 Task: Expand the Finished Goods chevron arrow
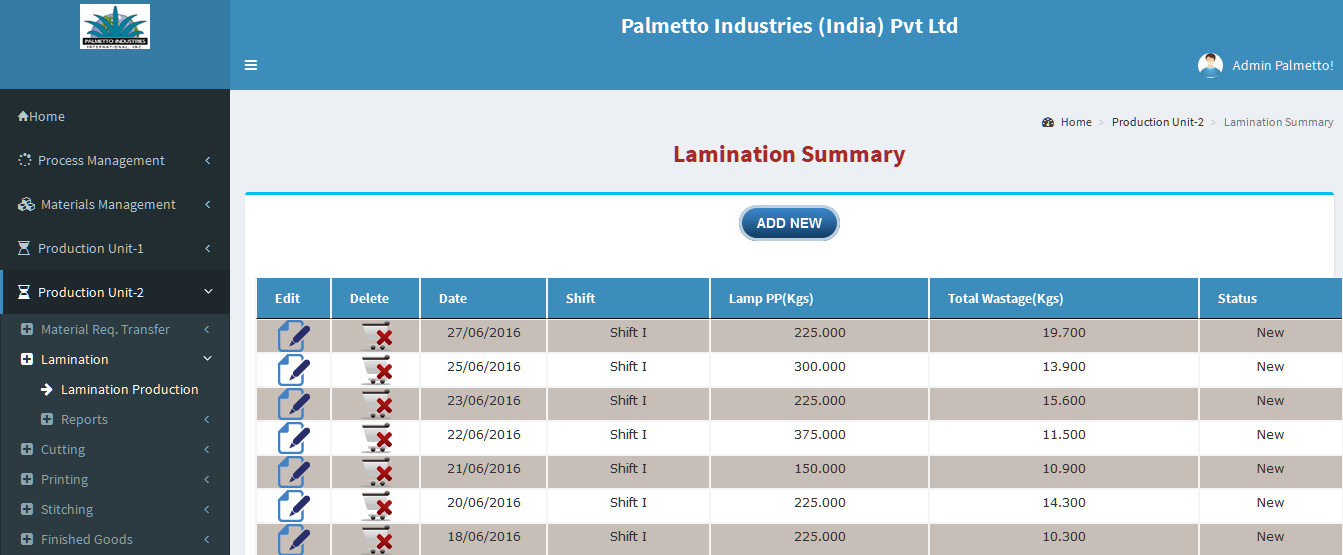[x=207, y=539]
